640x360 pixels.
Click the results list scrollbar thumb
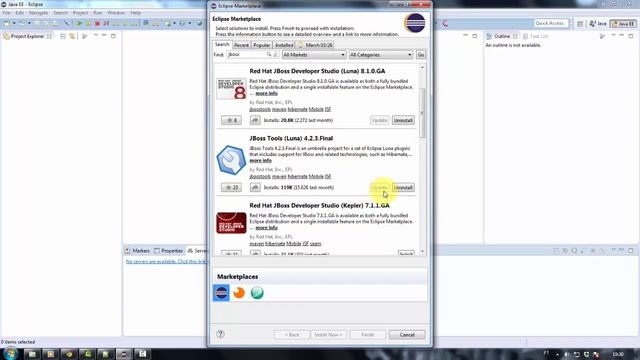pos(422,112)
